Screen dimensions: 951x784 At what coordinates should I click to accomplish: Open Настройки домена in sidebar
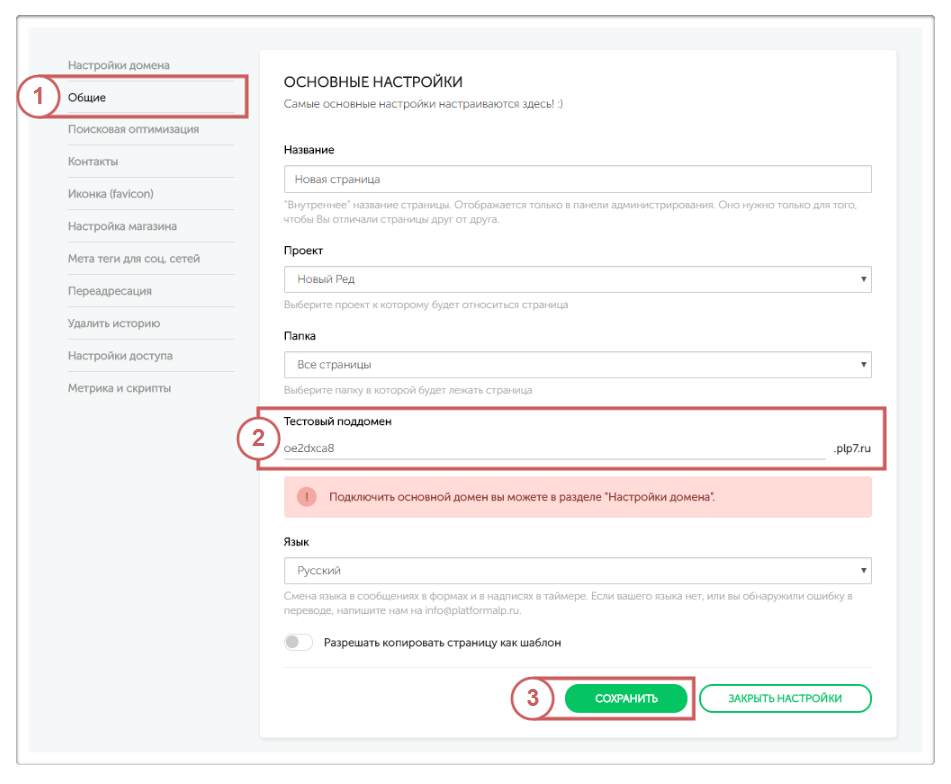[119, 66]
